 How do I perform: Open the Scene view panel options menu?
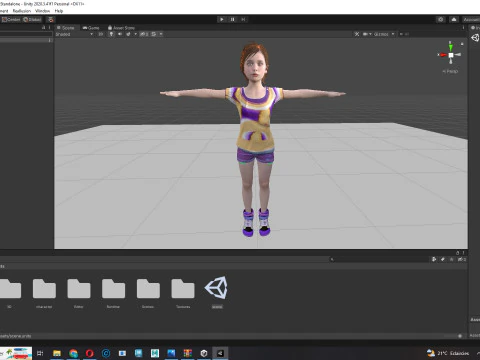pyautogui.click(x=463, y=28)
